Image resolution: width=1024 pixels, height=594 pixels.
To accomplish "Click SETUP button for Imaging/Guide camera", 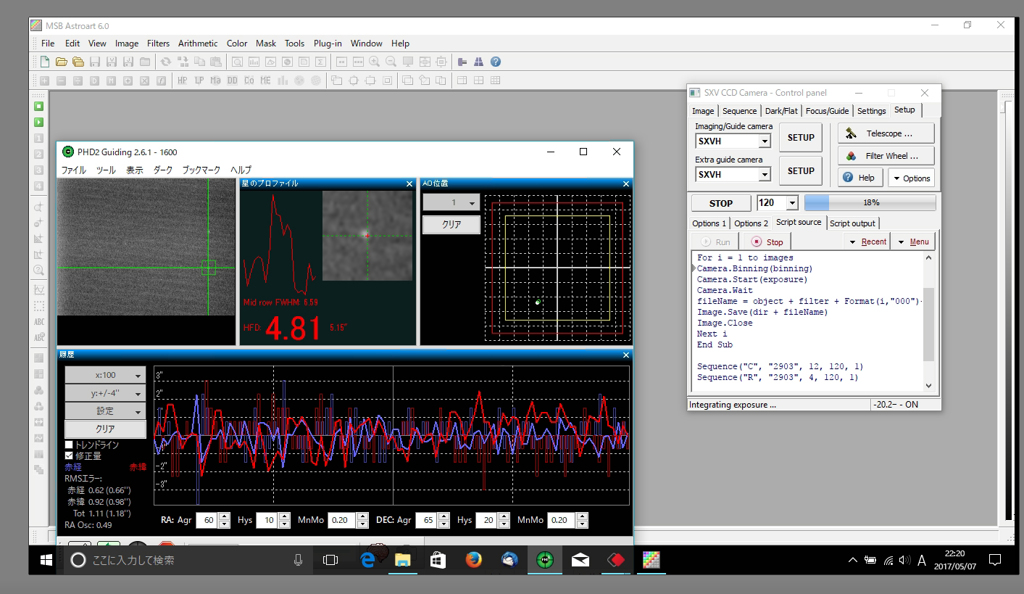I will [801, 138].
